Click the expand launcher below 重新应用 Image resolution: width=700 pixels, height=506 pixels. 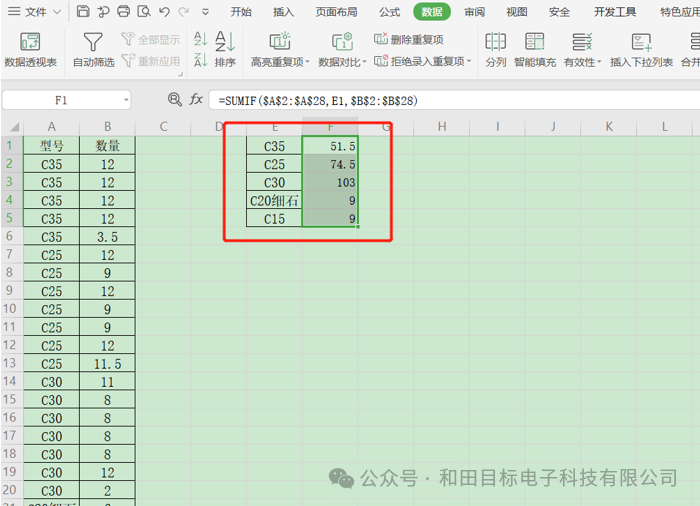click(x=180, y=74)
